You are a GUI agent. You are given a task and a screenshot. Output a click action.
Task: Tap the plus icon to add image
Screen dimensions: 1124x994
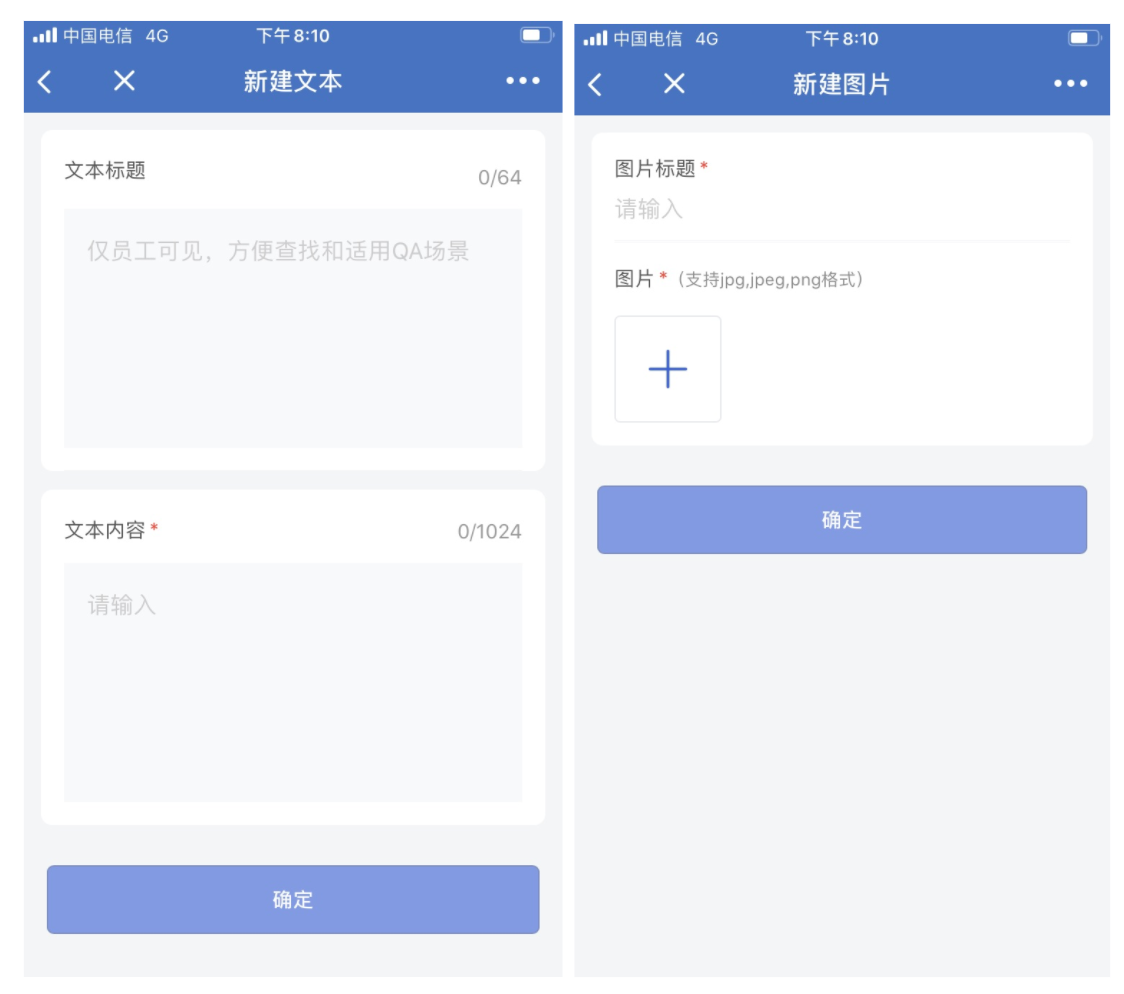pos(667,369)
